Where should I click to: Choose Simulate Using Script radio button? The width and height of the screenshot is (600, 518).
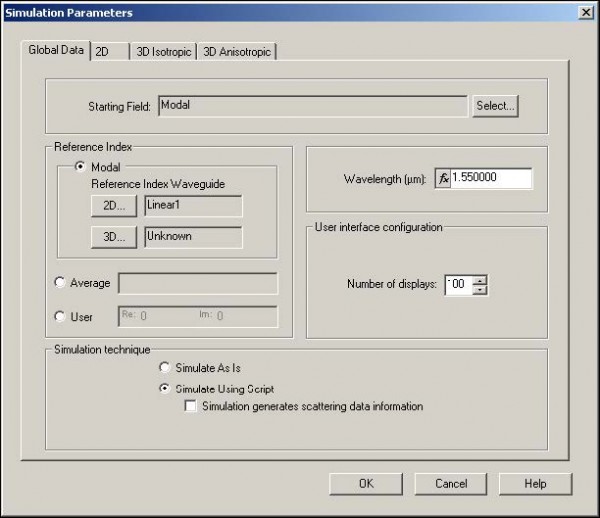(164, 388)
